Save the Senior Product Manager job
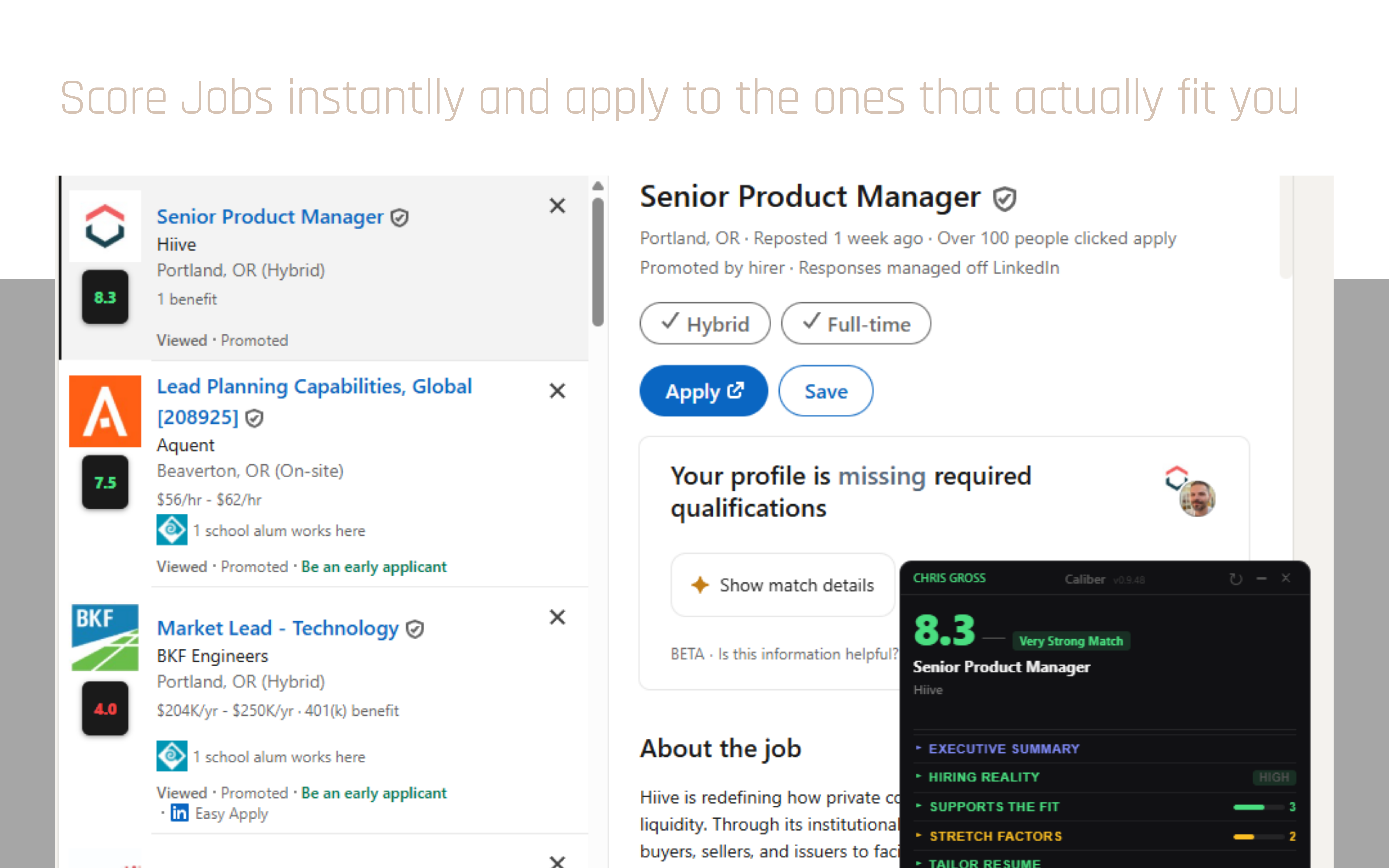The image size is (1389, 868). (825, 392)
